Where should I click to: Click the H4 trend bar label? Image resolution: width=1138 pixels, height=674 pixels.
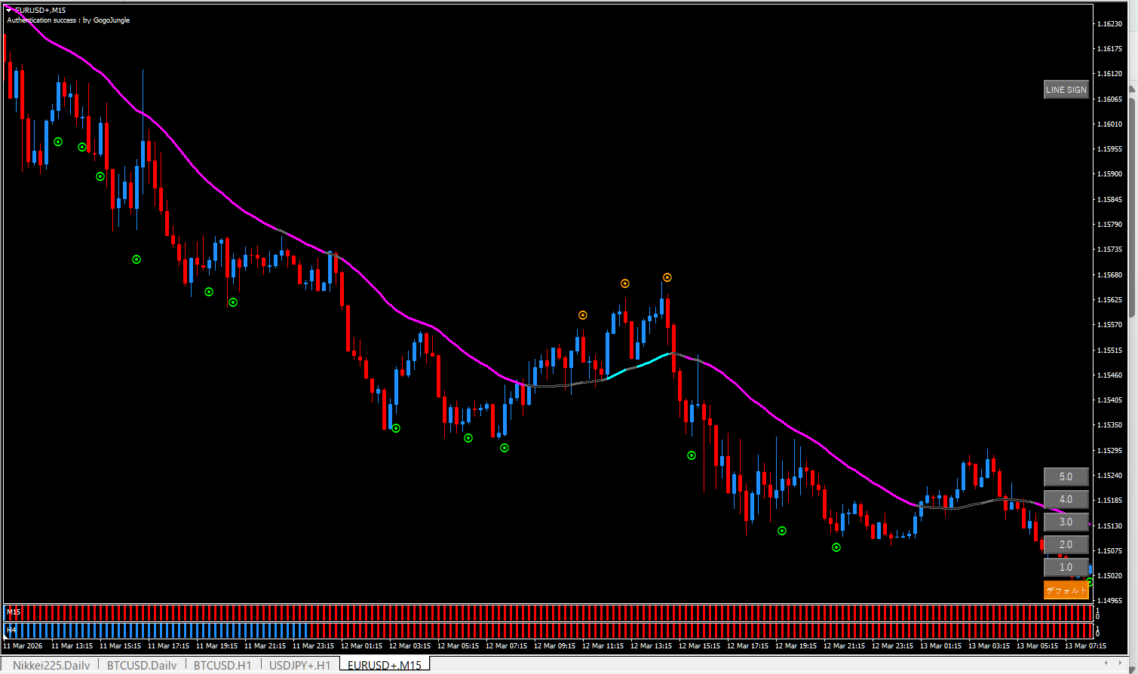click(x=13, y=630)
